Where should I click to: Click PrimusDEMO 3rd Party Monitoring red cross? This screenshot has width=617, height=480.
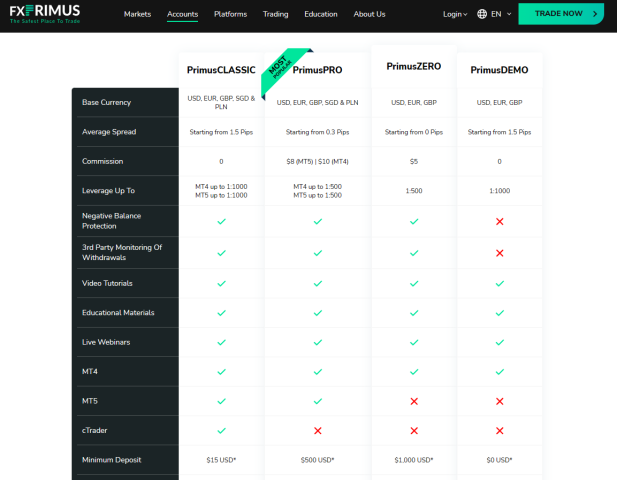tap(500, 253)
